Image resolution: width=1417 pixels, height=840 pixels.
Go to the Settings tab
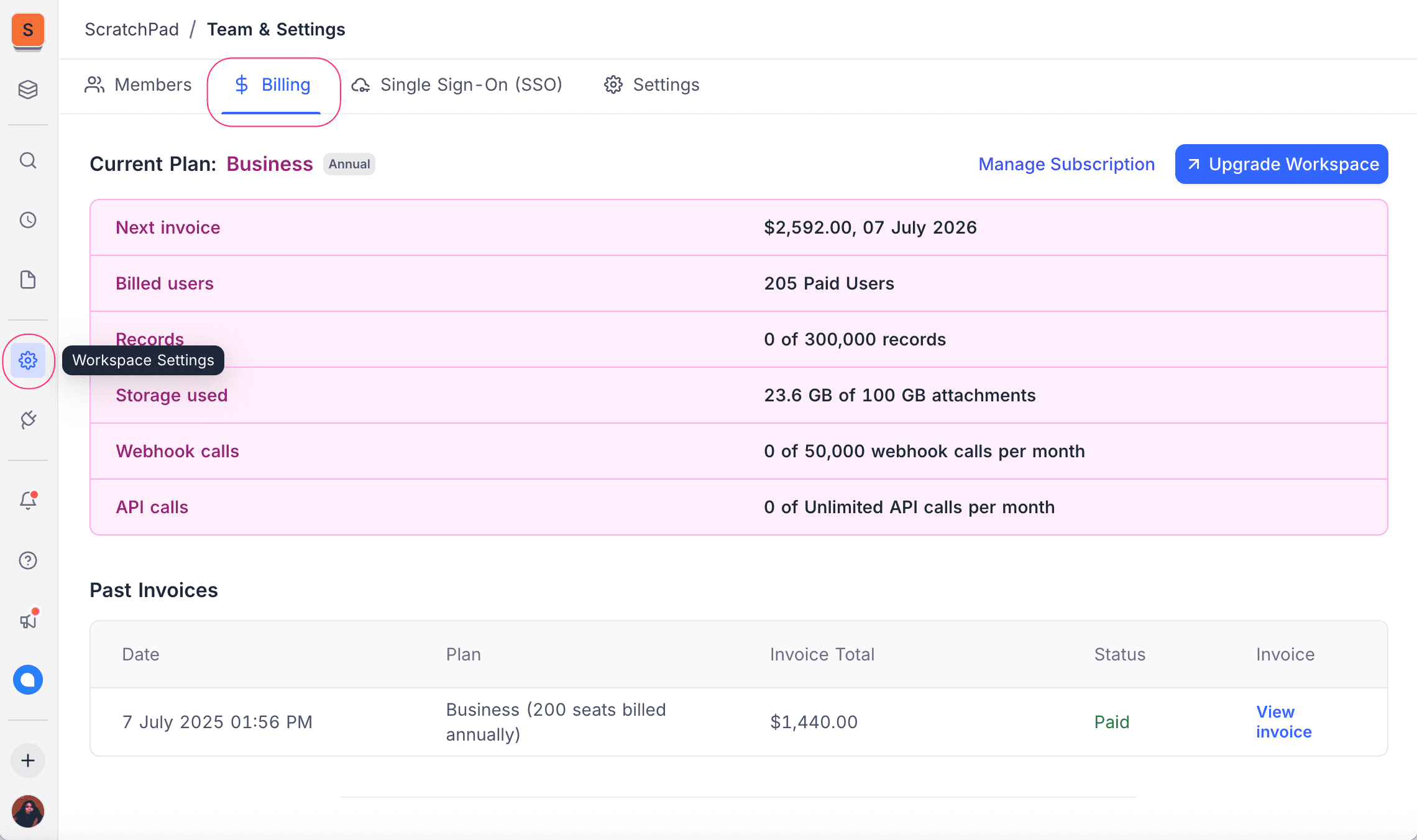click(651, 85)
